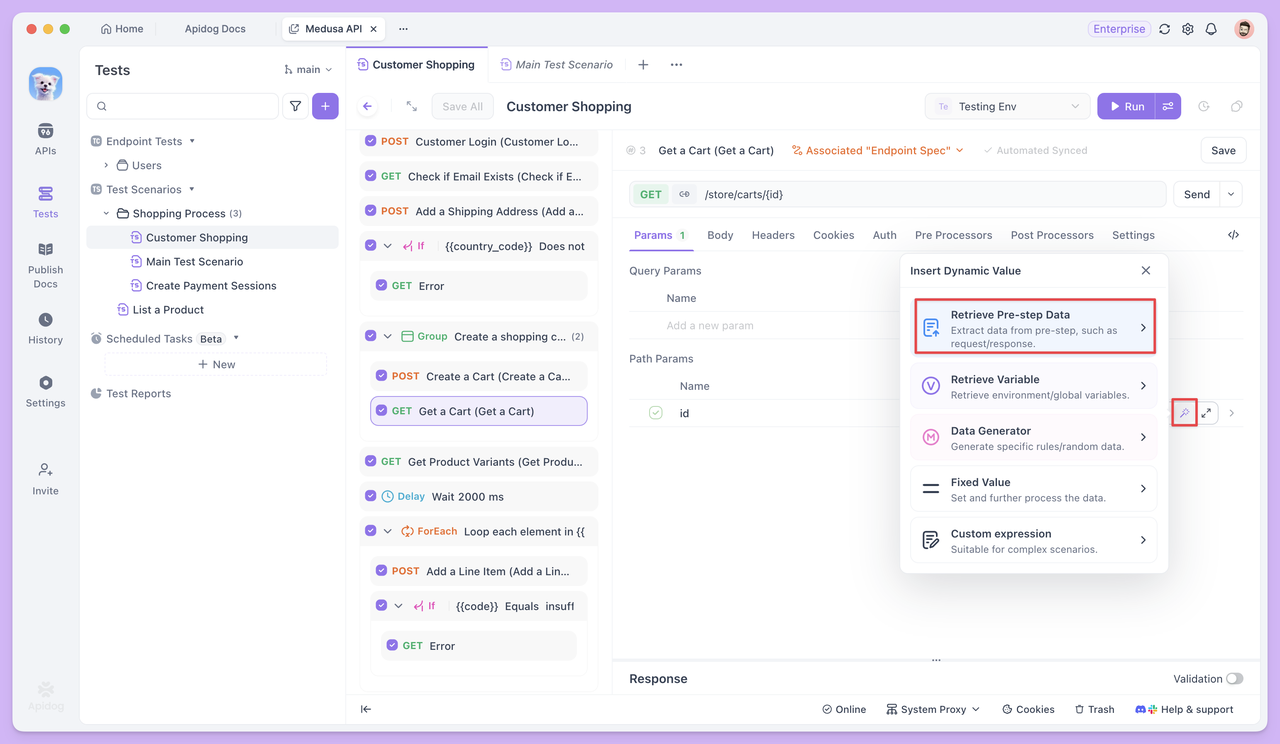The height and width of the screenshot is (744, 1280).
Task: Open the main branch selector
Action: [x=308, y=70]
